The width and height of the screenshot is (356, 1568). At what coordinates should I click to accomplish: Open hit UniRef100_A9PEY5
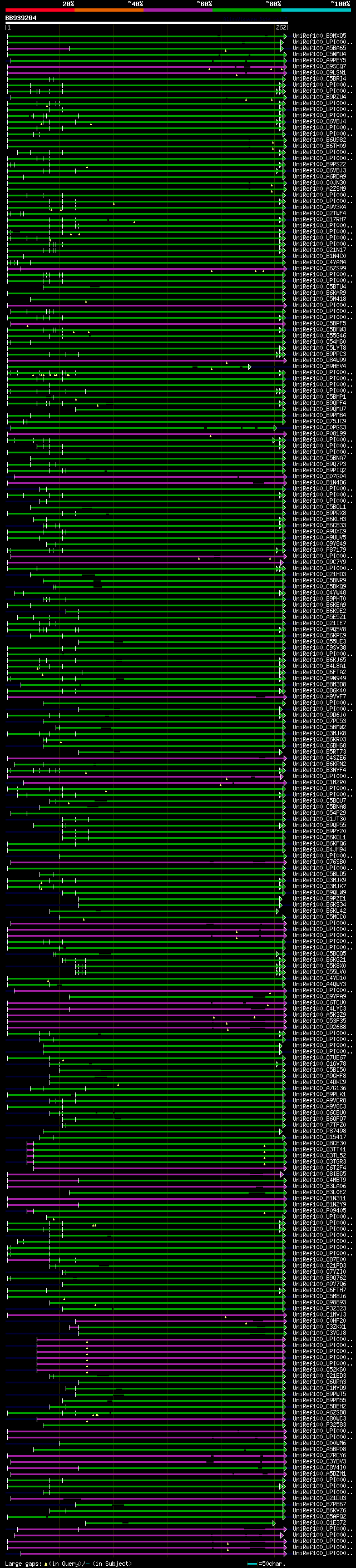point(319,60)
